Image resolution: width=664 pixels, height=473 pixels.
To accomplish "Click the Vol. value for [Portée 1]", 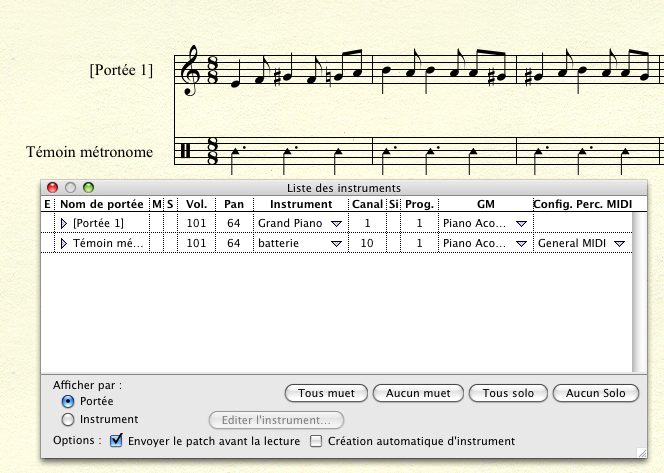I will [x=196, y=223].
